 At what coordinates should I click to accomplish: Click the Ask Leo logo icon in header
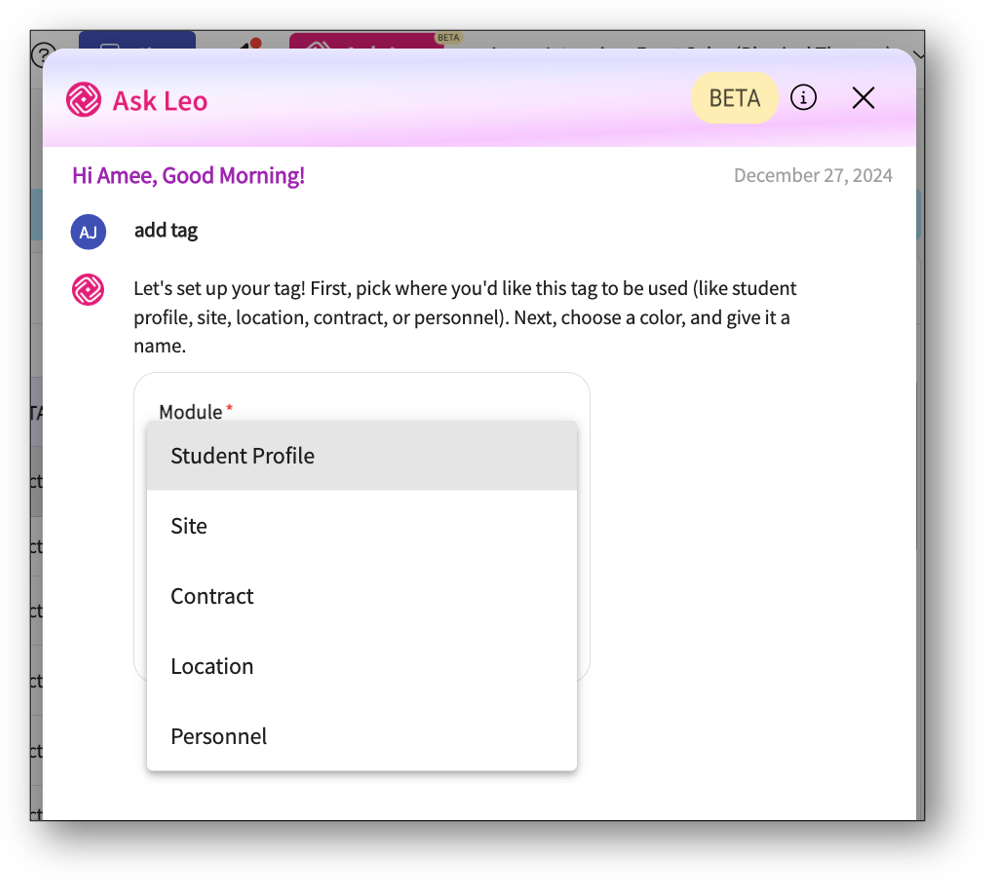click(x=83, y=100)
